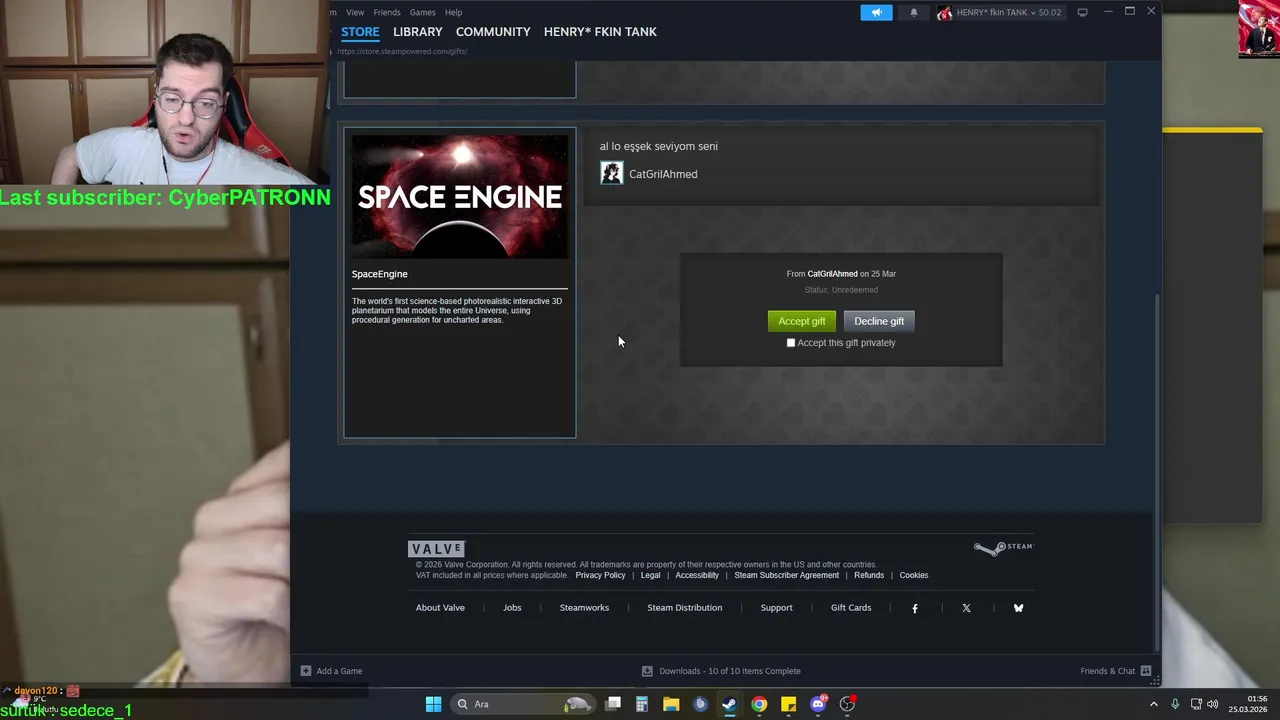Open the Help menu
This screenshot has width=1280, height=720.
(453, 12)
